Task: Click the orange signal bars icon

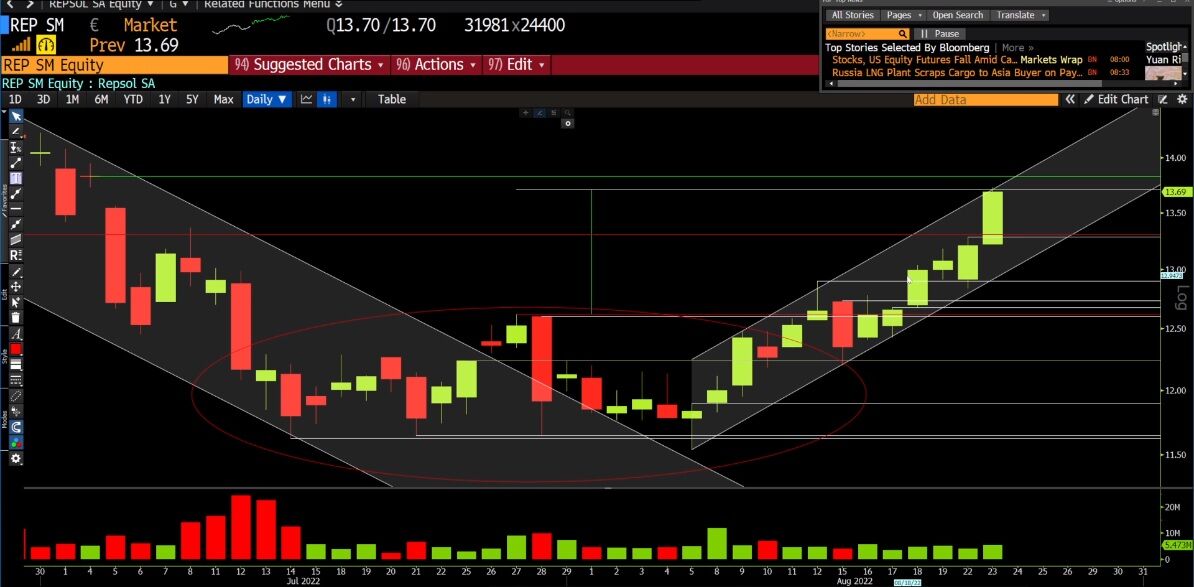Action: [20, 45]
